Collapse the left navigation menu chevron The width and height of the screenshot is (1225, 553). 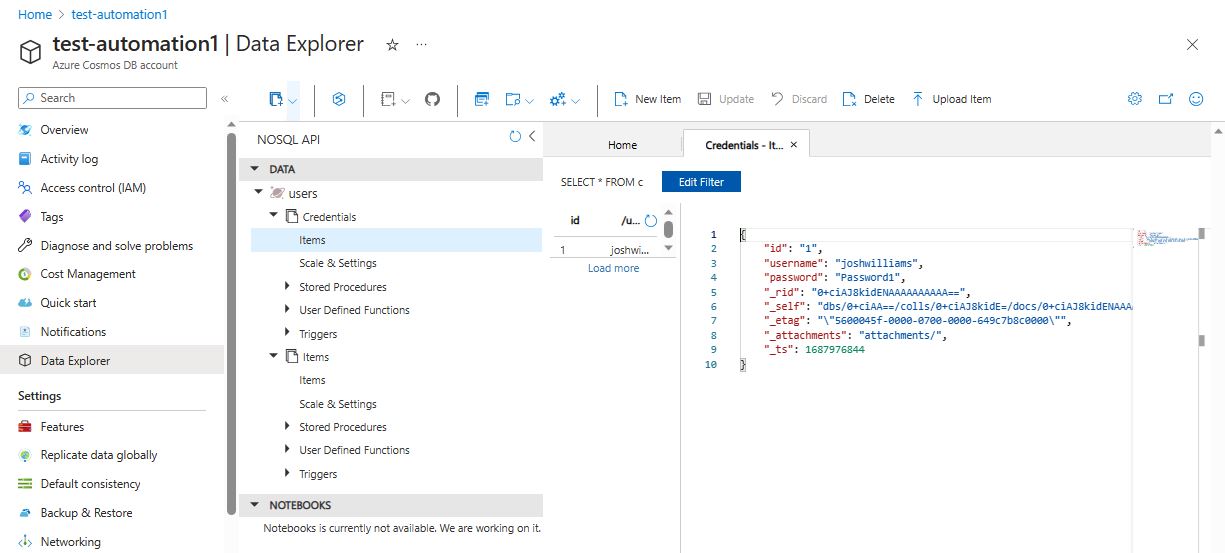(x=224, y=98)
